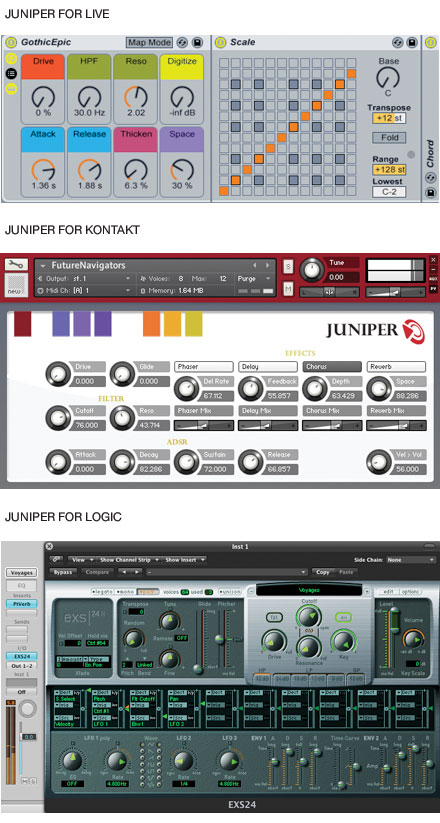
Task: Open the PtVerb insert slot
Action: tap(22, 604)
